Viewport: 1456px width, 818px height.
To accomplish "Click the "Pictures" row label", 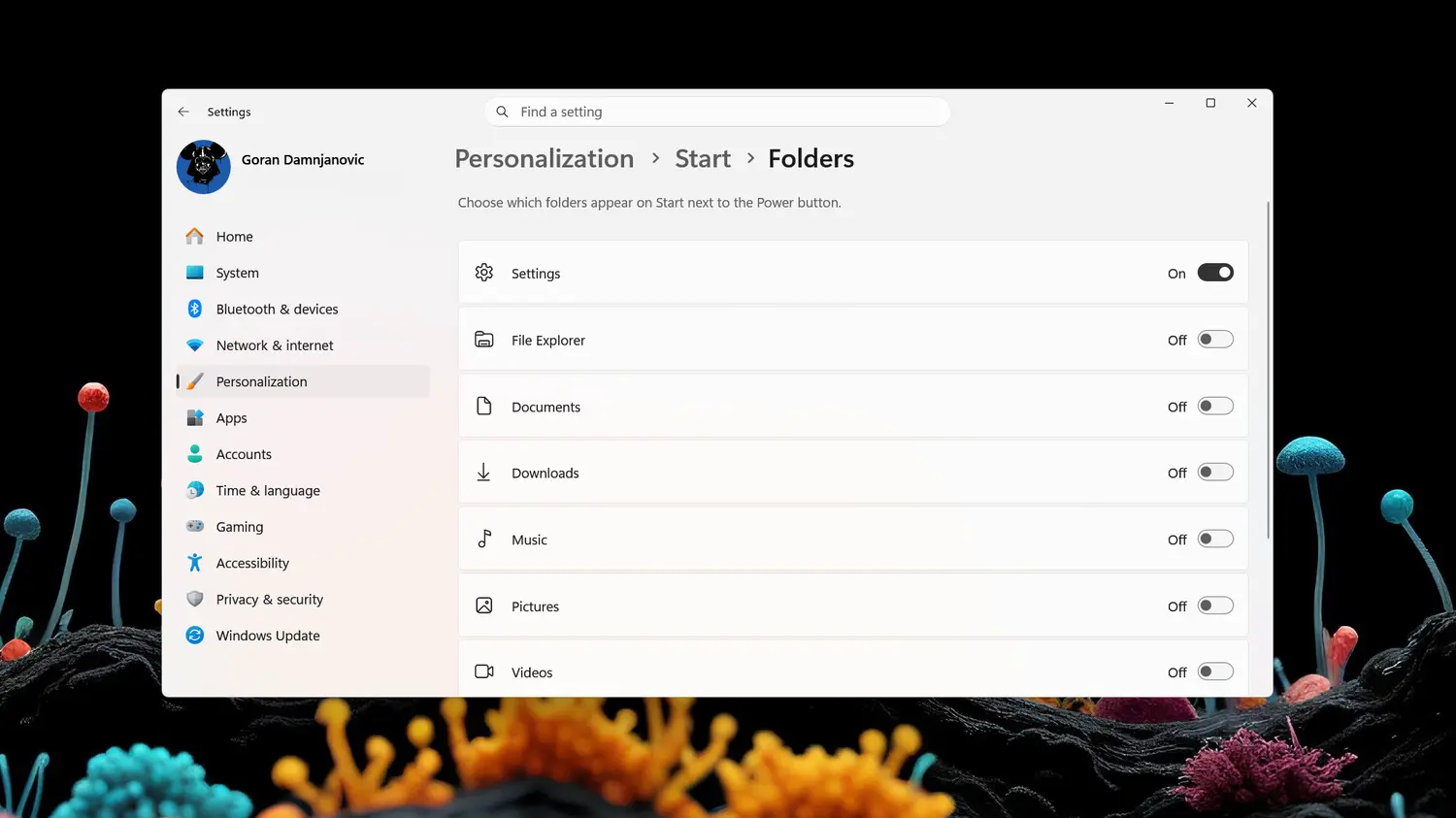I will pos(535,606).
